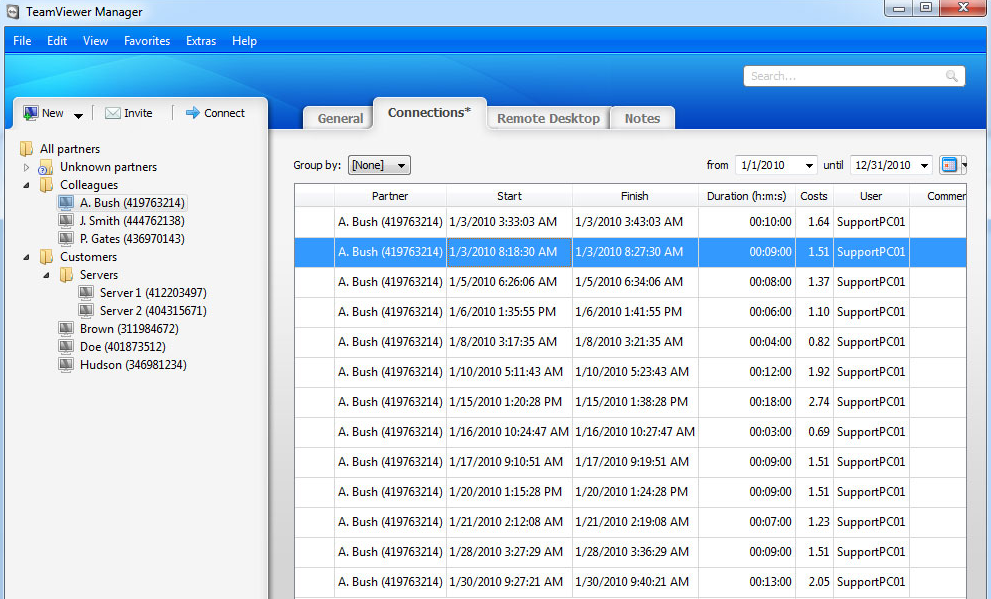The width and height of the screenshot is (991, 599).
Task: Click the Servers folder icon
Action: tap(66, 275)
